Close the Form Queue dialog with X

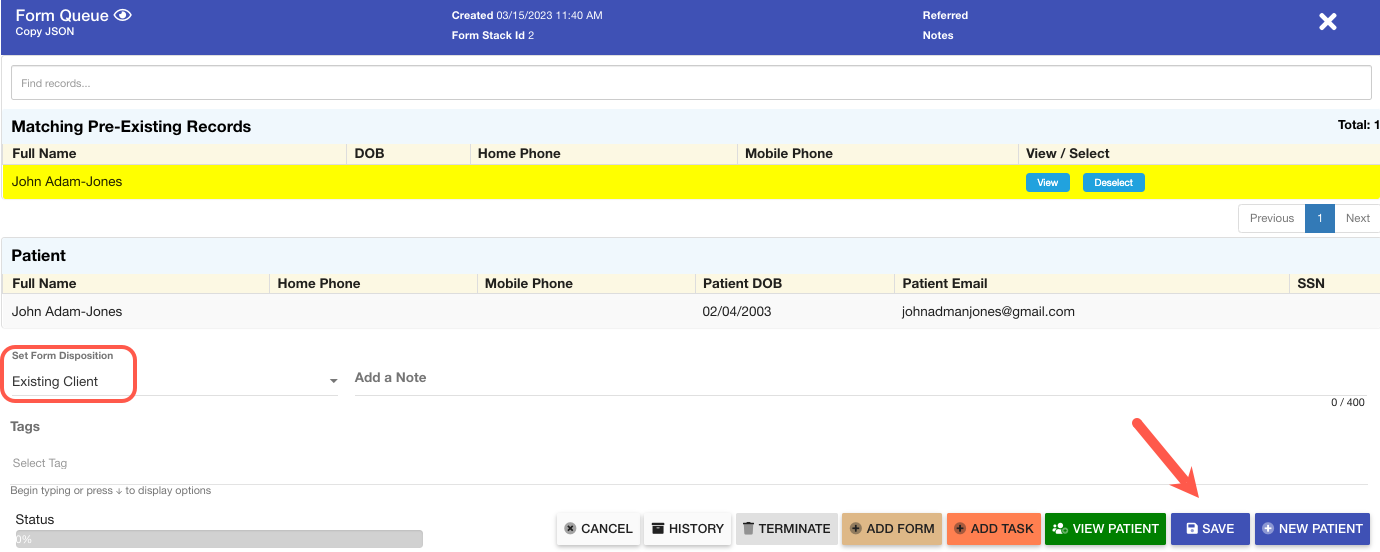[x=1327, y=22]
